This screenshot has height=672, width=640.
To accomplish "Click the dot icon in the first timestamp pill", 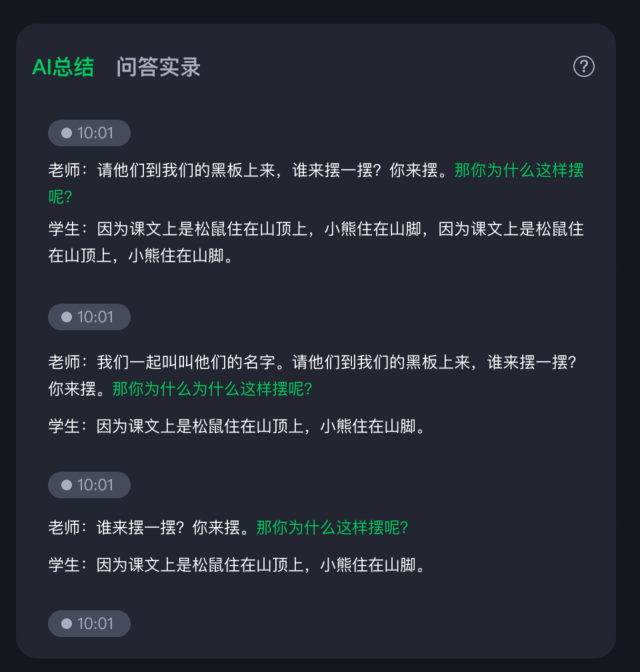I will click(66, 133).
